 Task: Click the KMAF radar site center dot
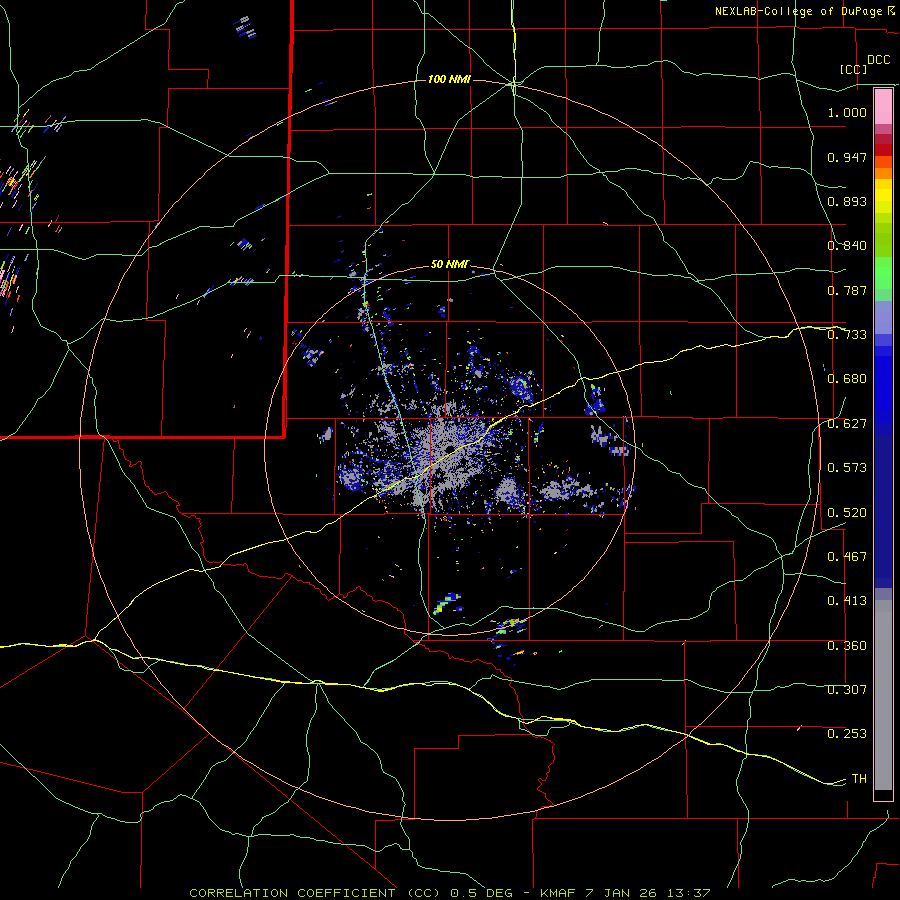coord(449,449)
